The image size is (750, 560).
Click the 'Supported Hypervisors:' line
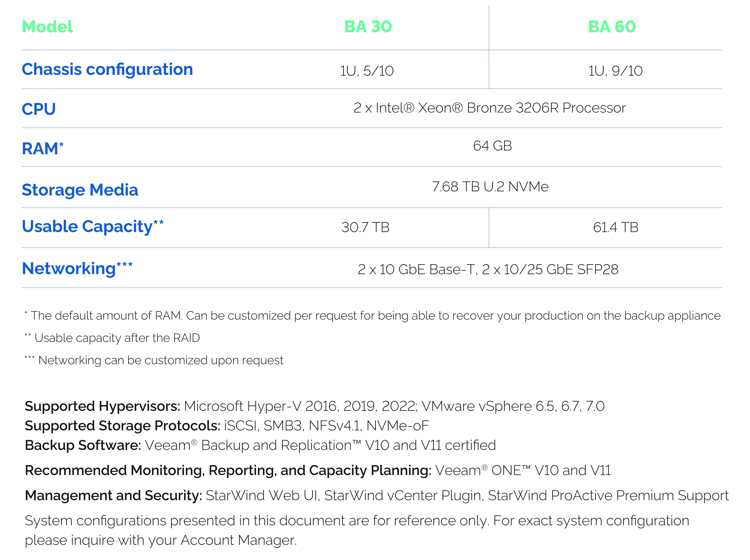click(315, 406)
